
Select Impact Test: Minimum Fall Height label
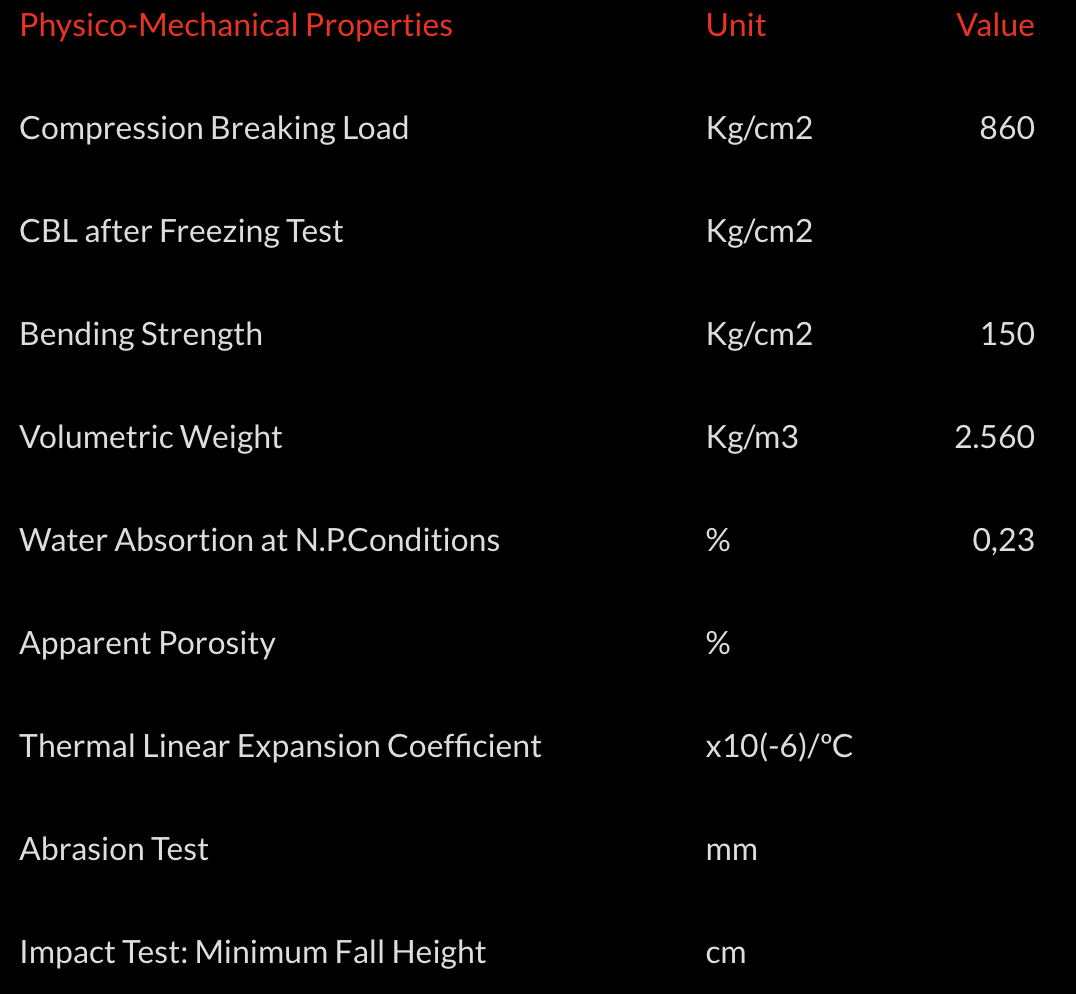point(252,952)
